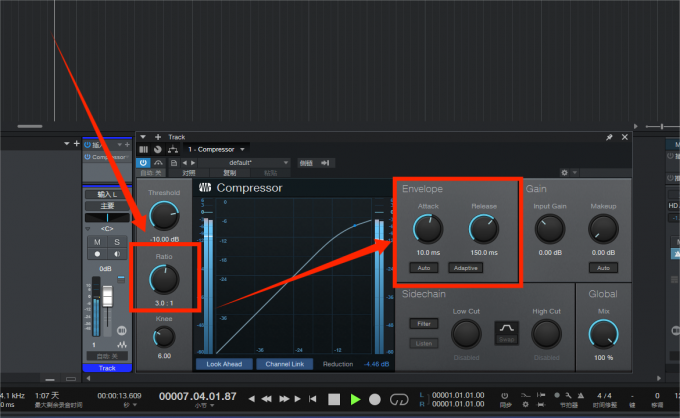The image size is (680, 418).
Task: Click the 4 / 4 time signature
Action: tap(604, 395)
